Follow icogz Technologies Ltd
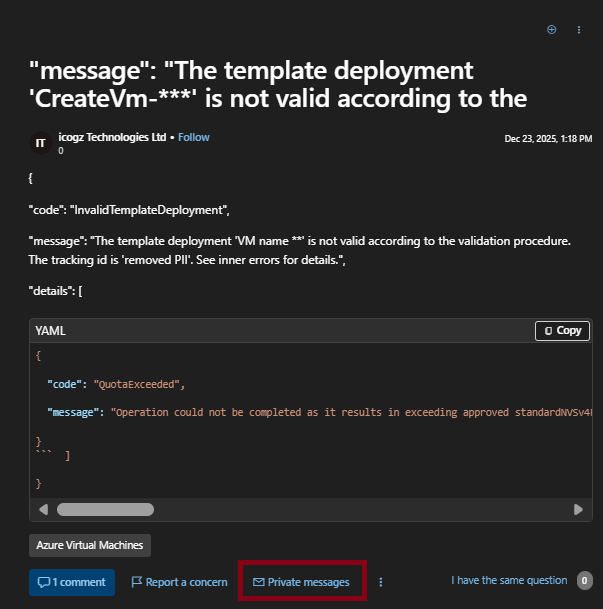 point(194,137)
